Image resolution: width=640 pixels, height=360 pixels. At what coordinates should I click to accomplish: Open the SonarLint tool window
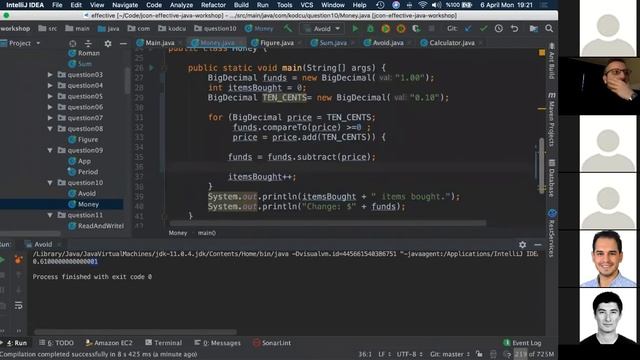(x=272, y=343)
